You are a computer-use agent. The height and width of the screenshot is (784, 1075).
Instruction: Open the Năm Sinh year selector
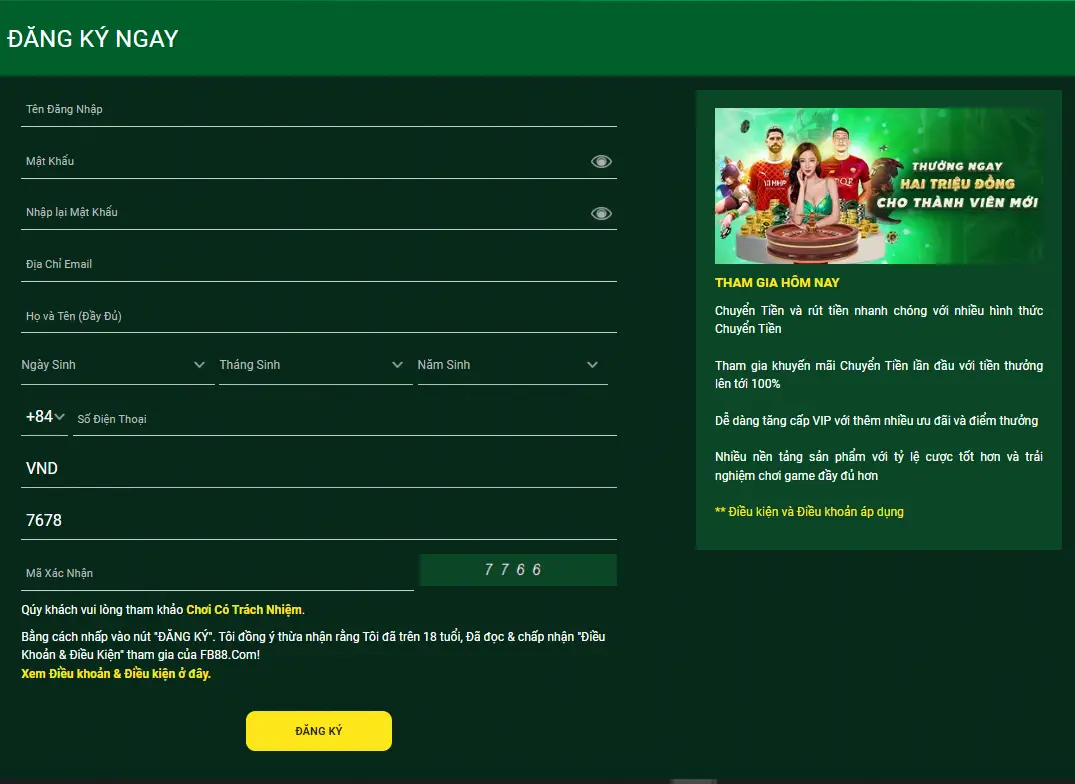(512, 365)
